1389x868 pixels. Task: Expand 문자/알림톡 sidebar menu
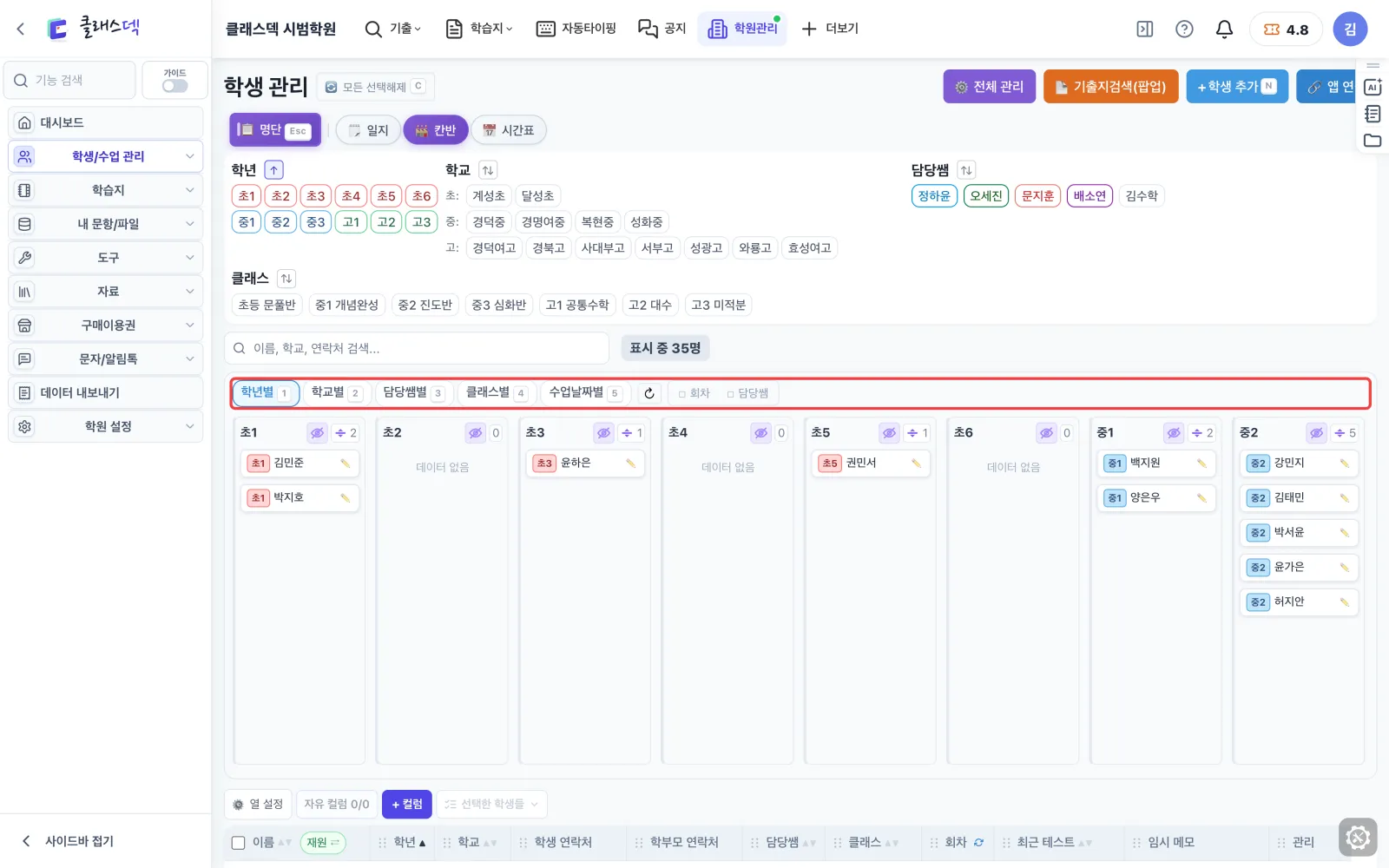106,358
